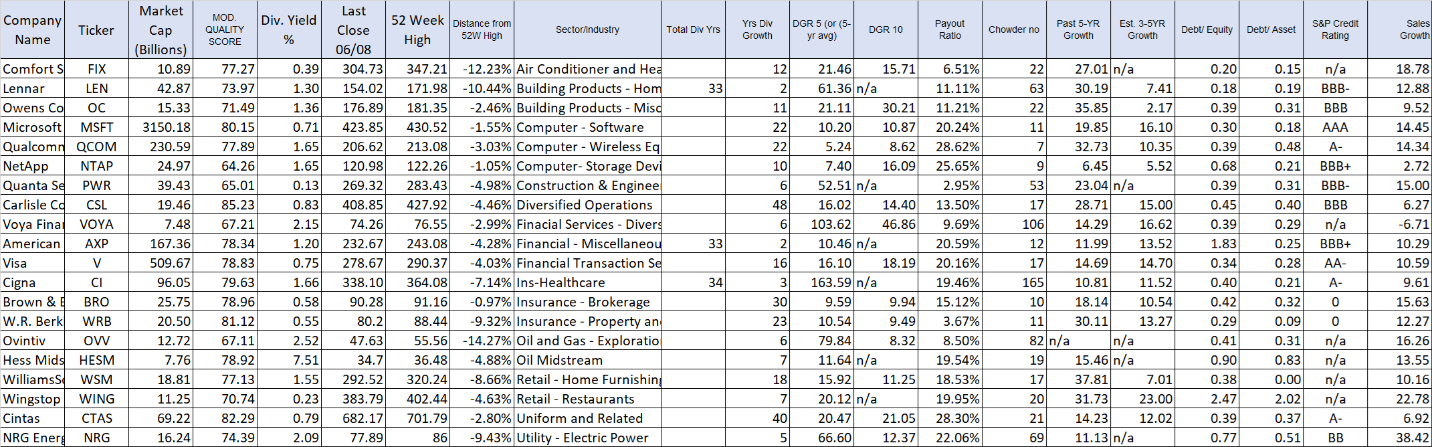Click the OC ticker cell
This screenshot has height=447, width=1432.
pyautogui.click(x=97, y=108)
